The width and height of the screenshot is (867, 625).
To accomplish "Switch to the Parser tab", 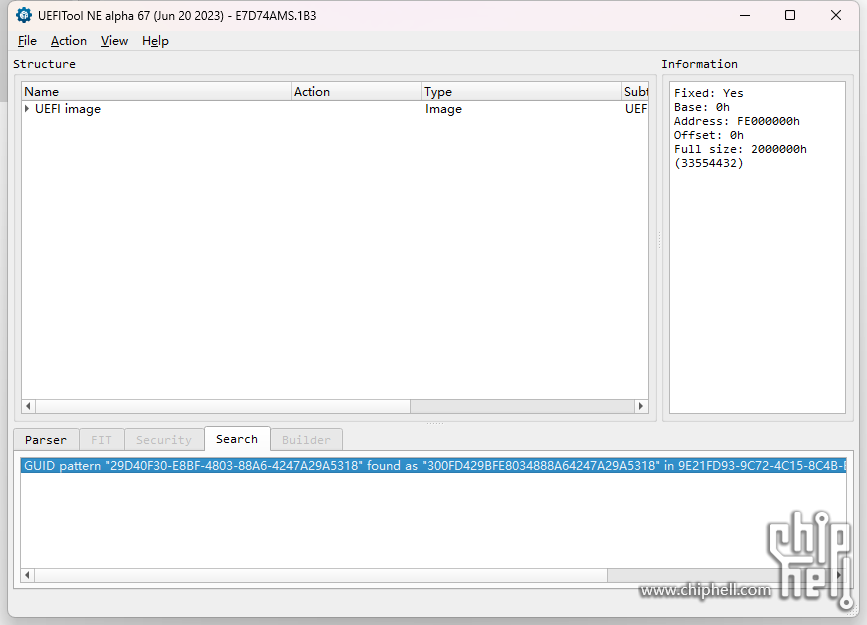I will [46, 440].
